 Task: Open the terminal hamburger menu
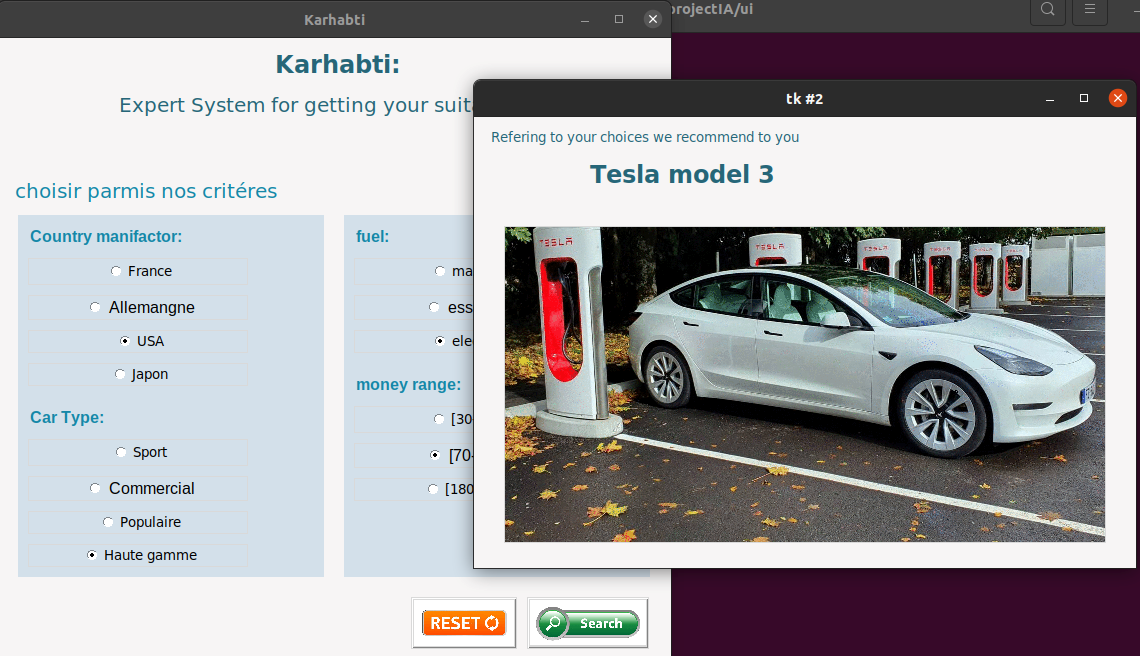click(x=1090, y=10)
